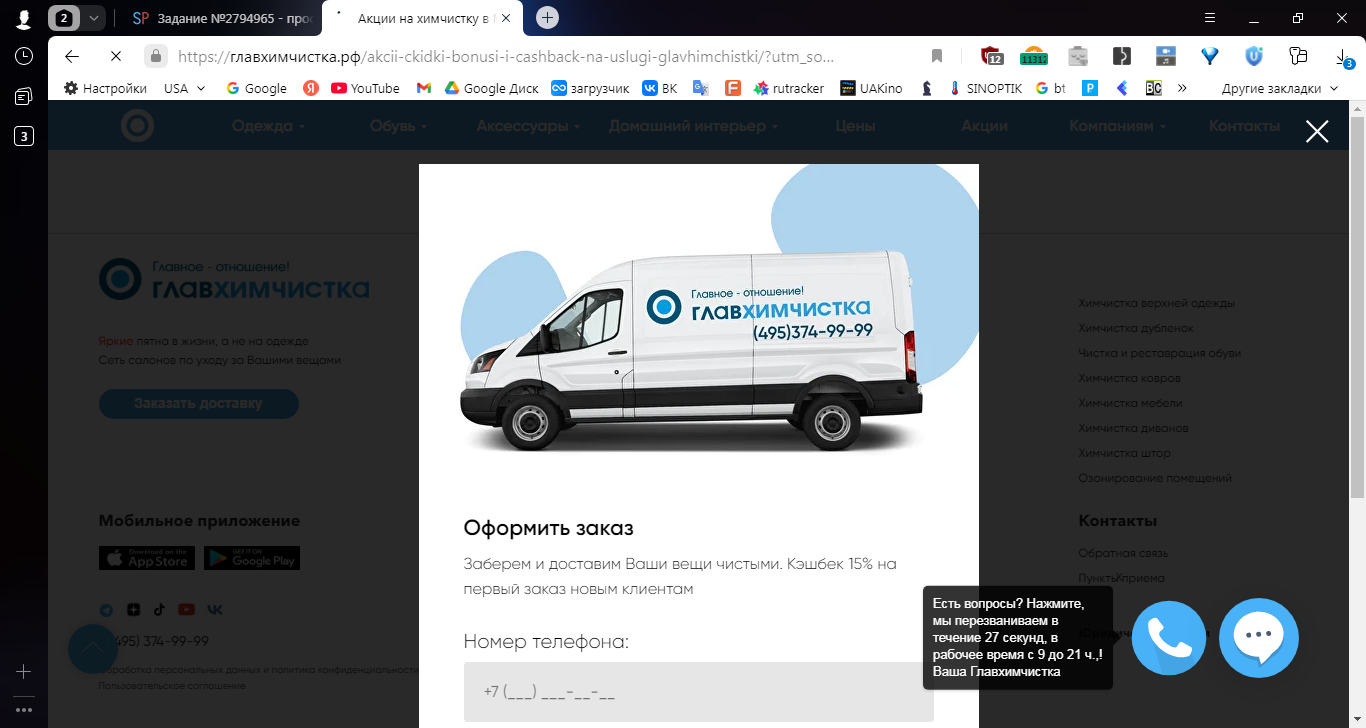This screenshot has height=728, width=1366.
Task: Open Контакты in the site navigation
Action: [1244, 126]
